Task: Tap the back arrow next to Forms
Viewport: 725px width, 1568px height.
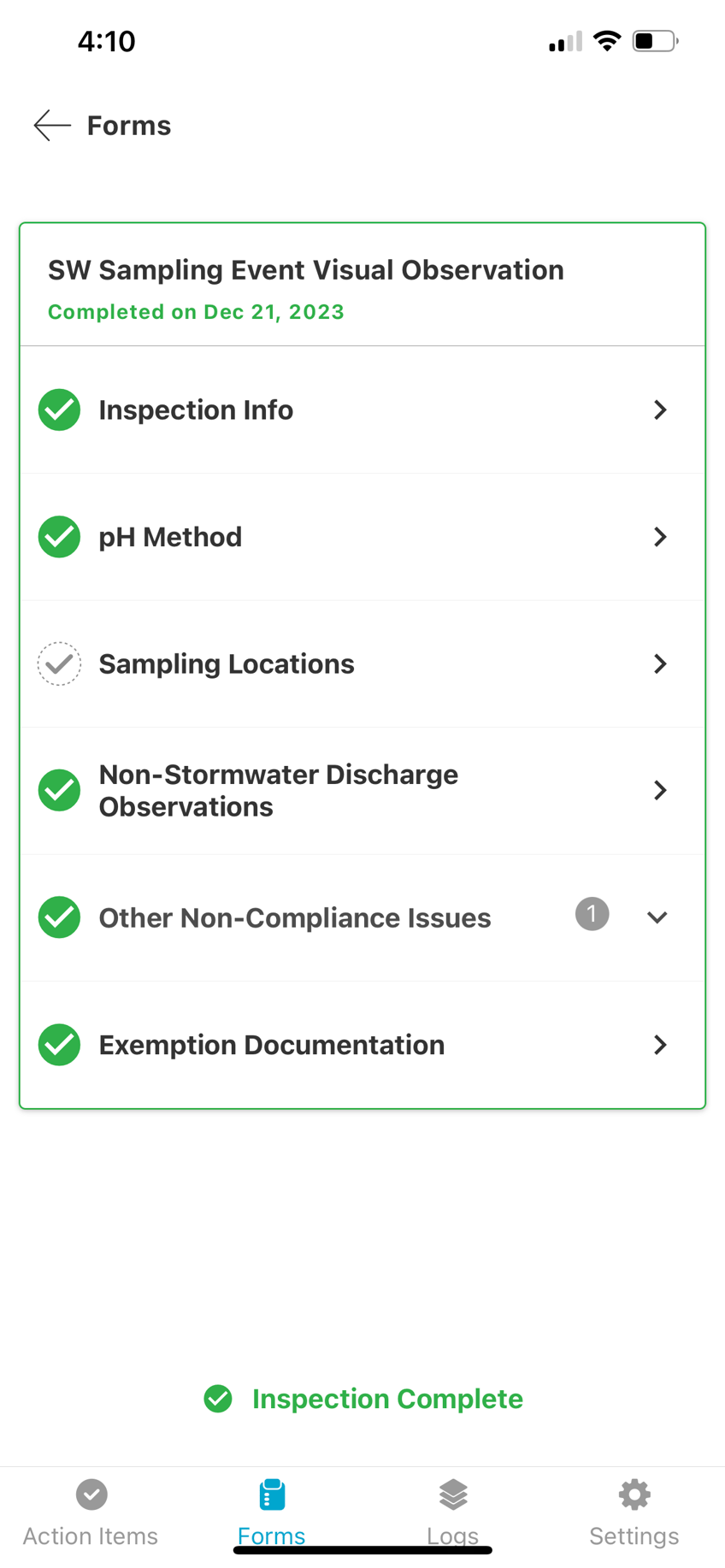Action: (50, 125)
